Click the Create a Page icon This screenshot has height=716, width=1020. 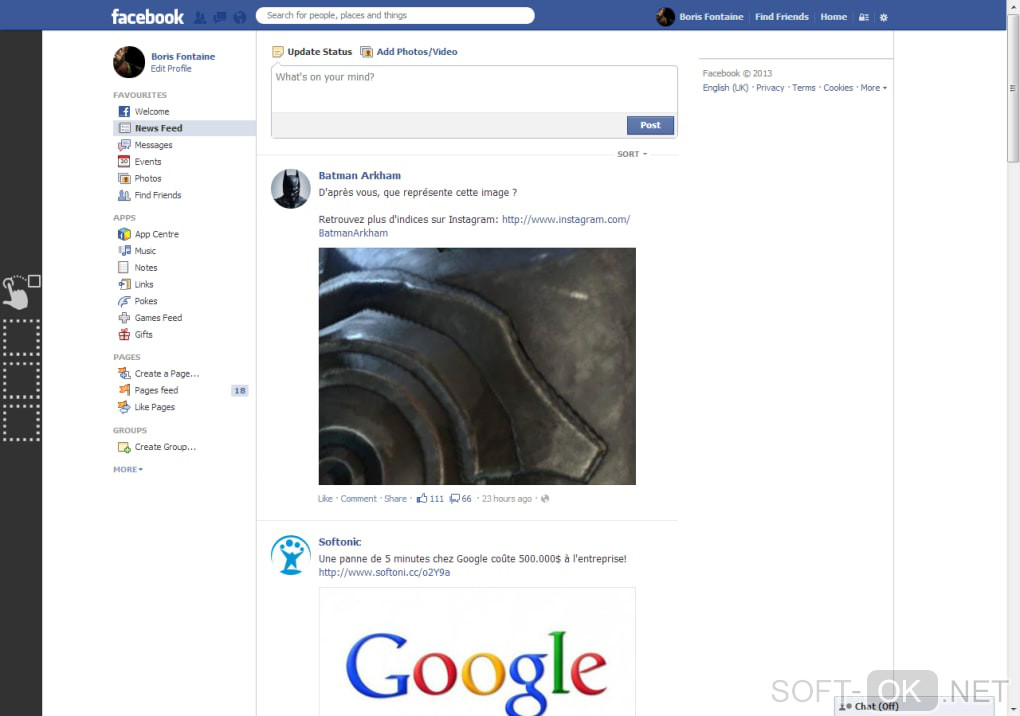(124, 373)
